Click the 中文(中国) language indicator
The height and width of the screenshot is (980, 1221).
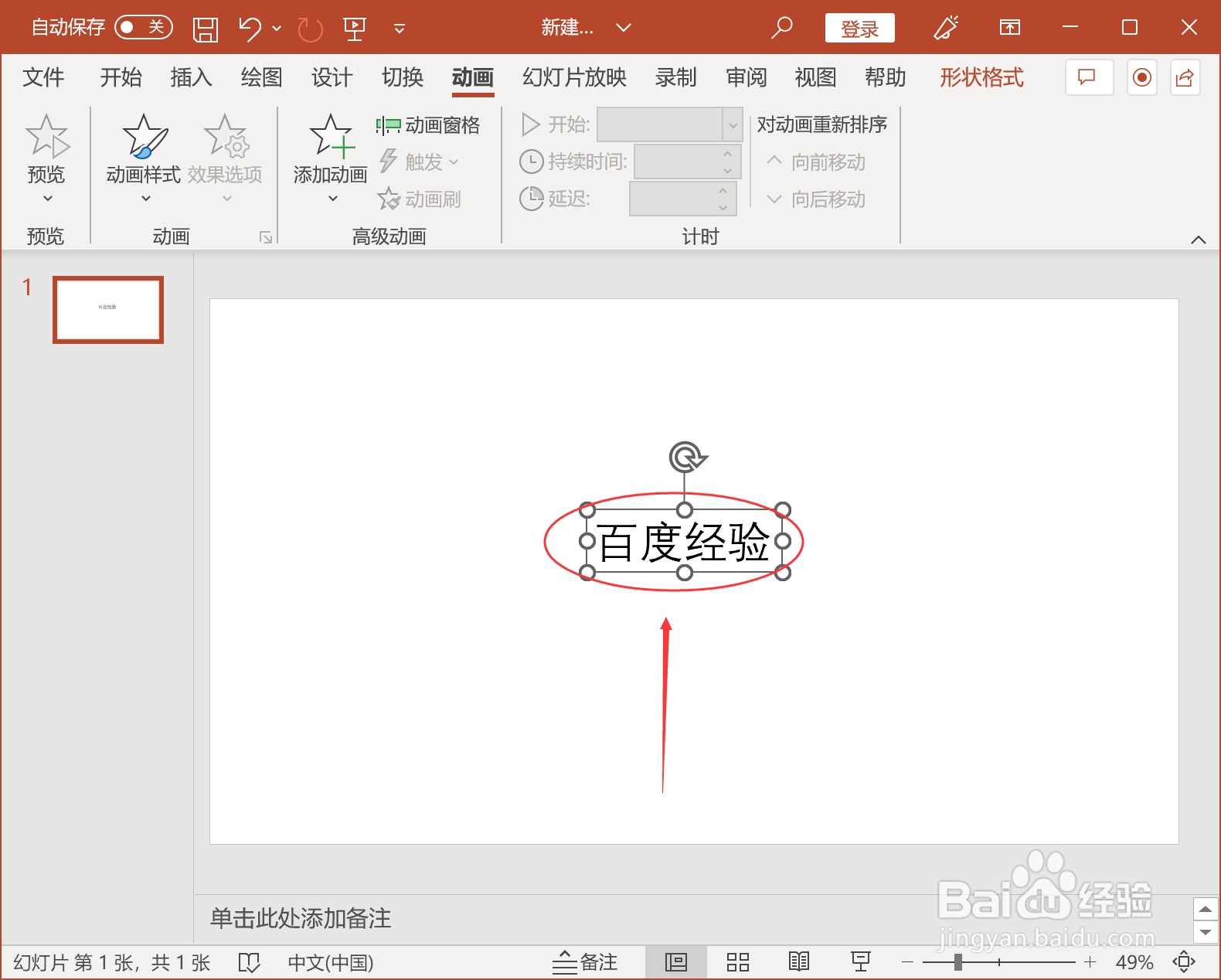331,963
